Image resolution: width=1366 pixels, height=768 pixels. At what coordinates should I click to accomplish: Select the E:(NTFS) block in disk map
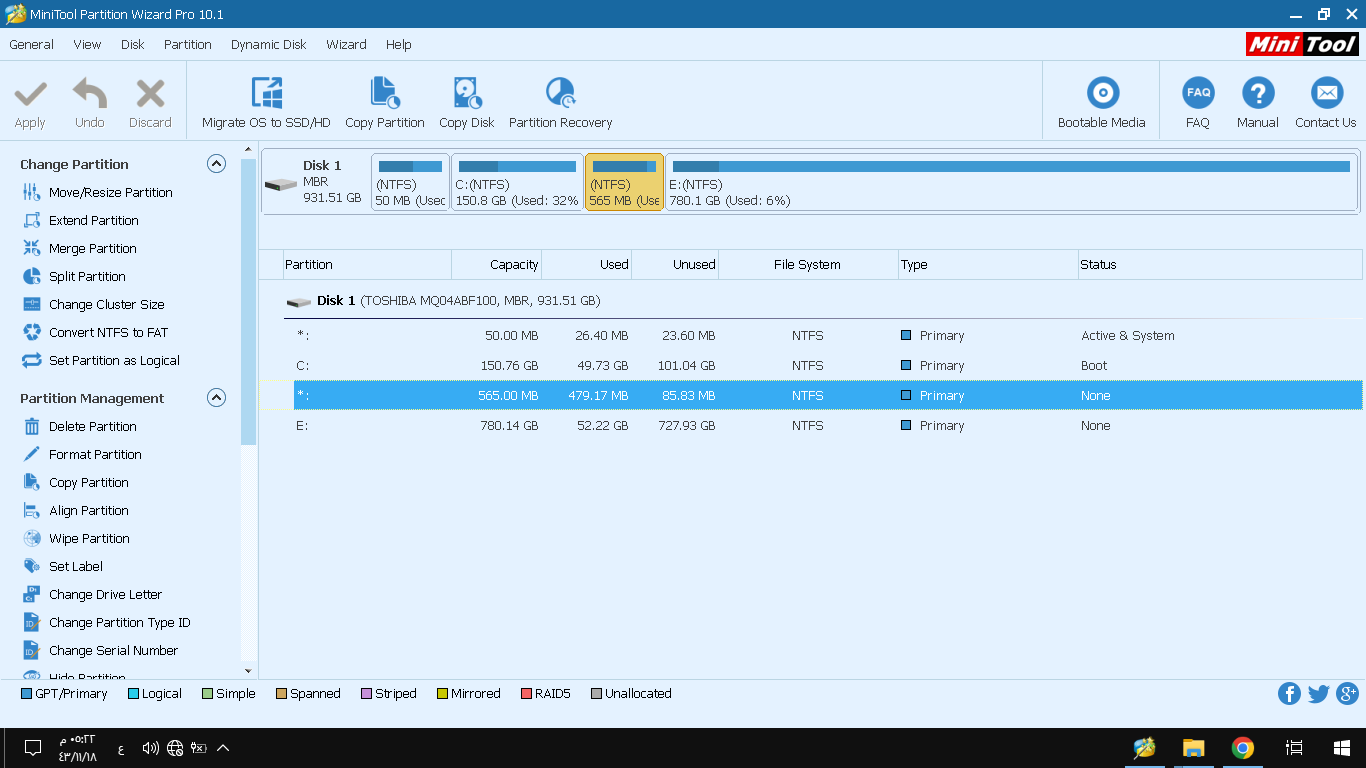(1011, 182)
